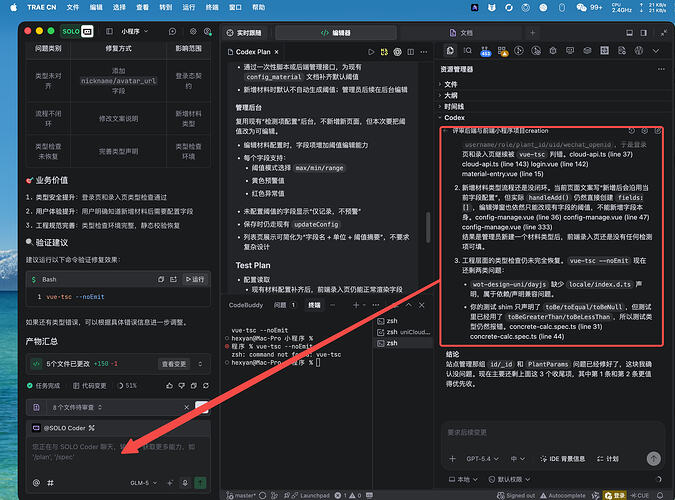Screen dimensions: 675x500
Task: Open the 默认权限 dropdown
Action: point(509,479)
